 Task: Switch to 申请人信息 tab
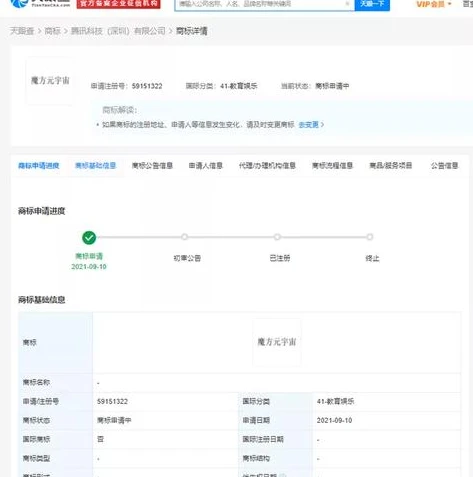pyautogui.click(x=206, y=166)
